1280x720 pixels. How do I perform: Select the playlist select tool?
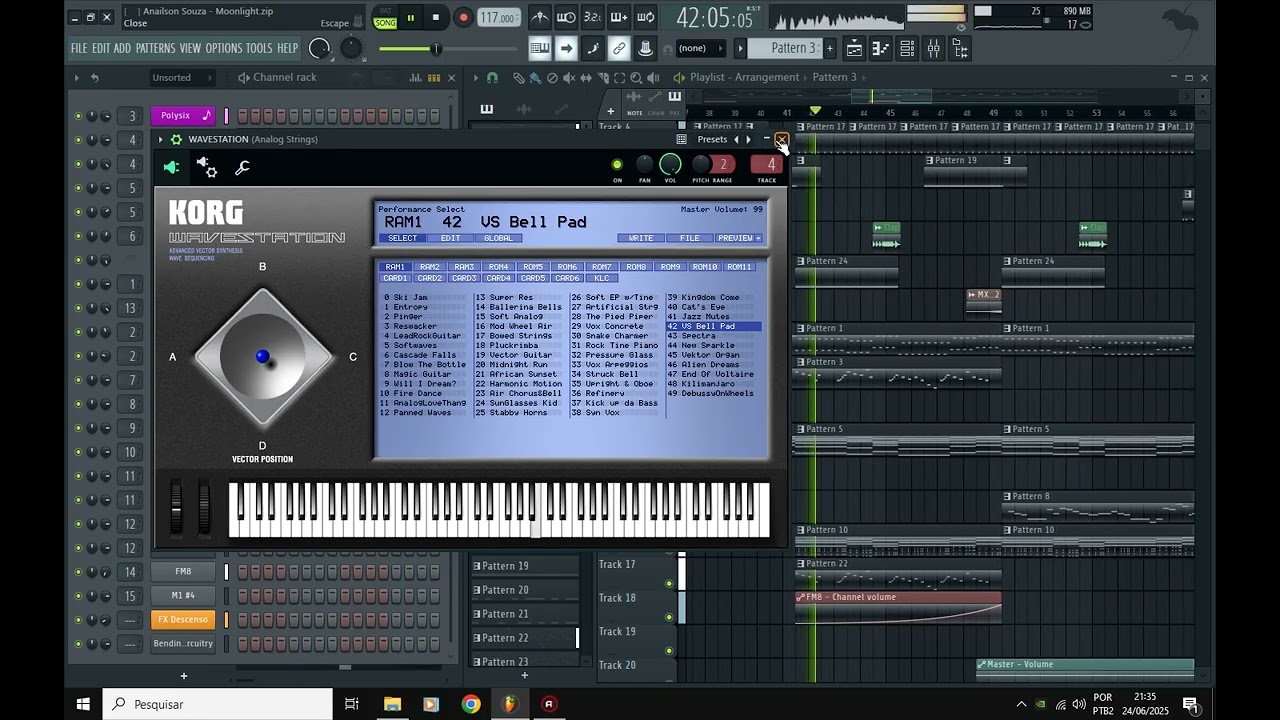620,77
